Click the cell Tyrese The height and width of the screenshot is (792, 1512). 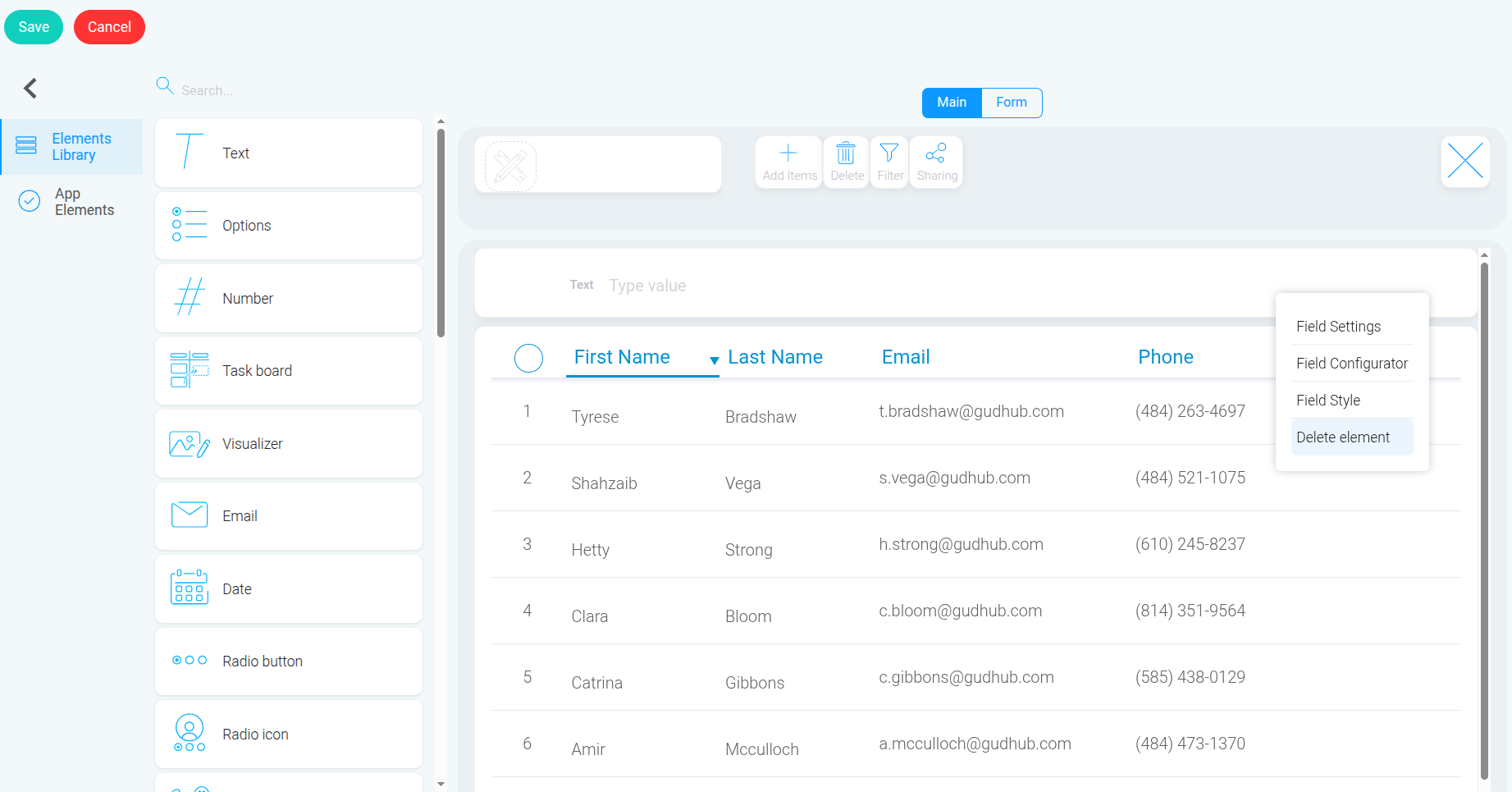coord(595,417)
